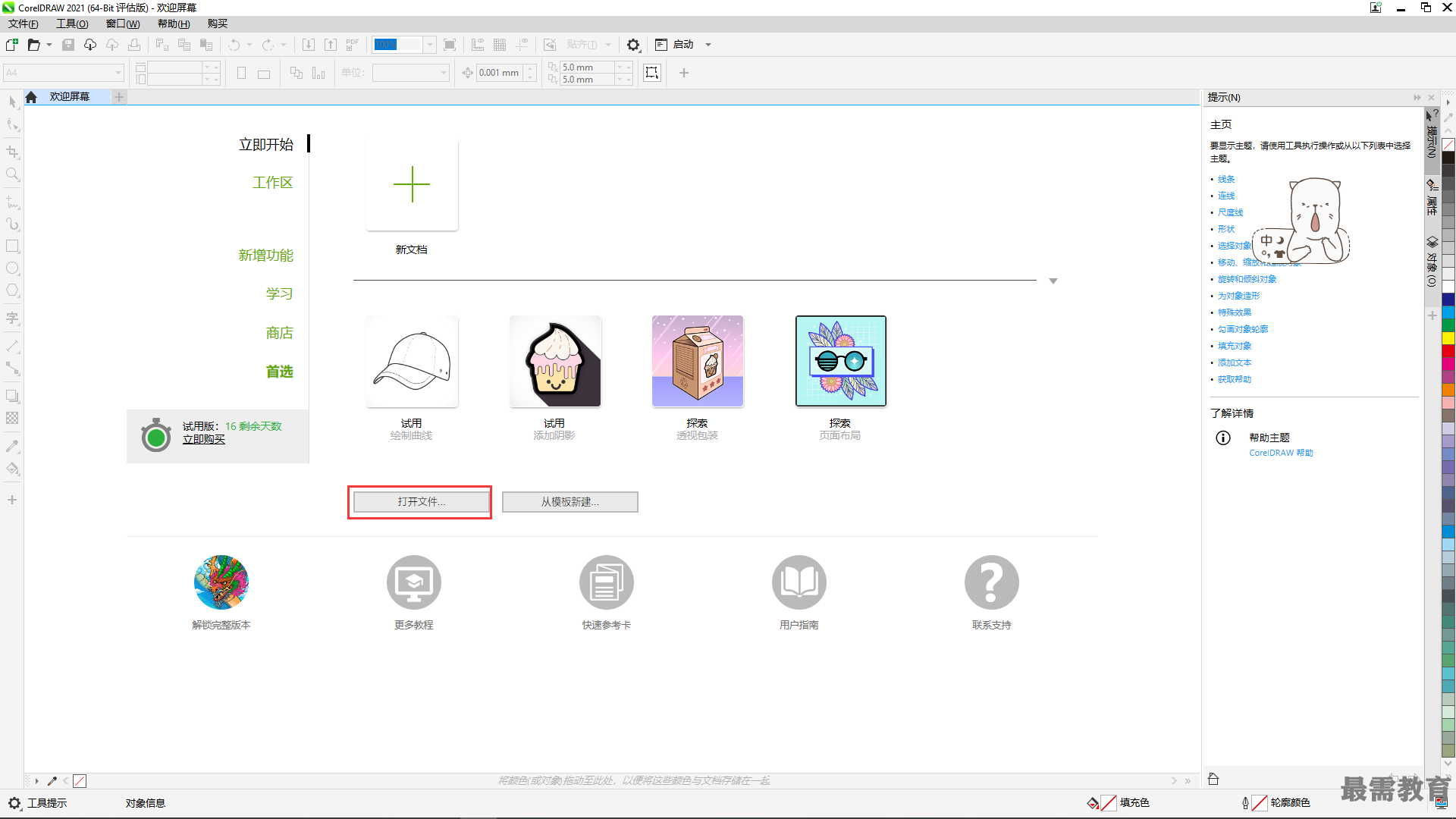Open the 购买 menu
Screen dimensions: 1456x819
coord(218,24)
